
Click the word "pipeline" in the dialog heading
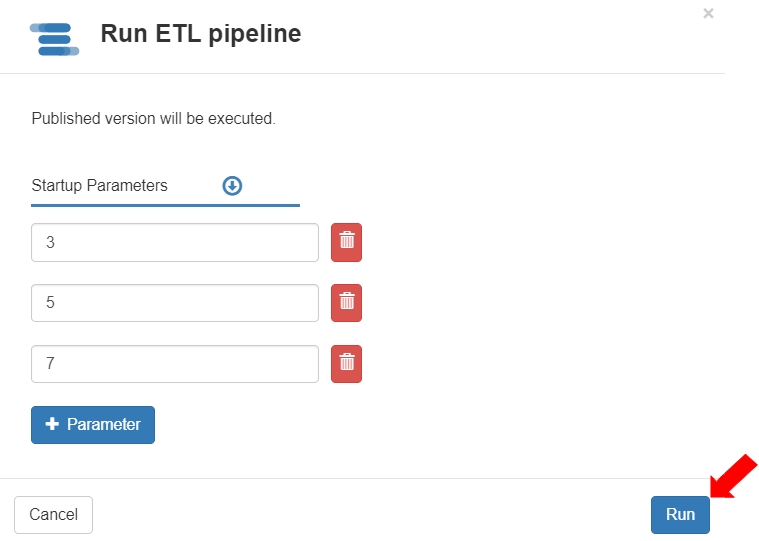(x=256, y=34)
